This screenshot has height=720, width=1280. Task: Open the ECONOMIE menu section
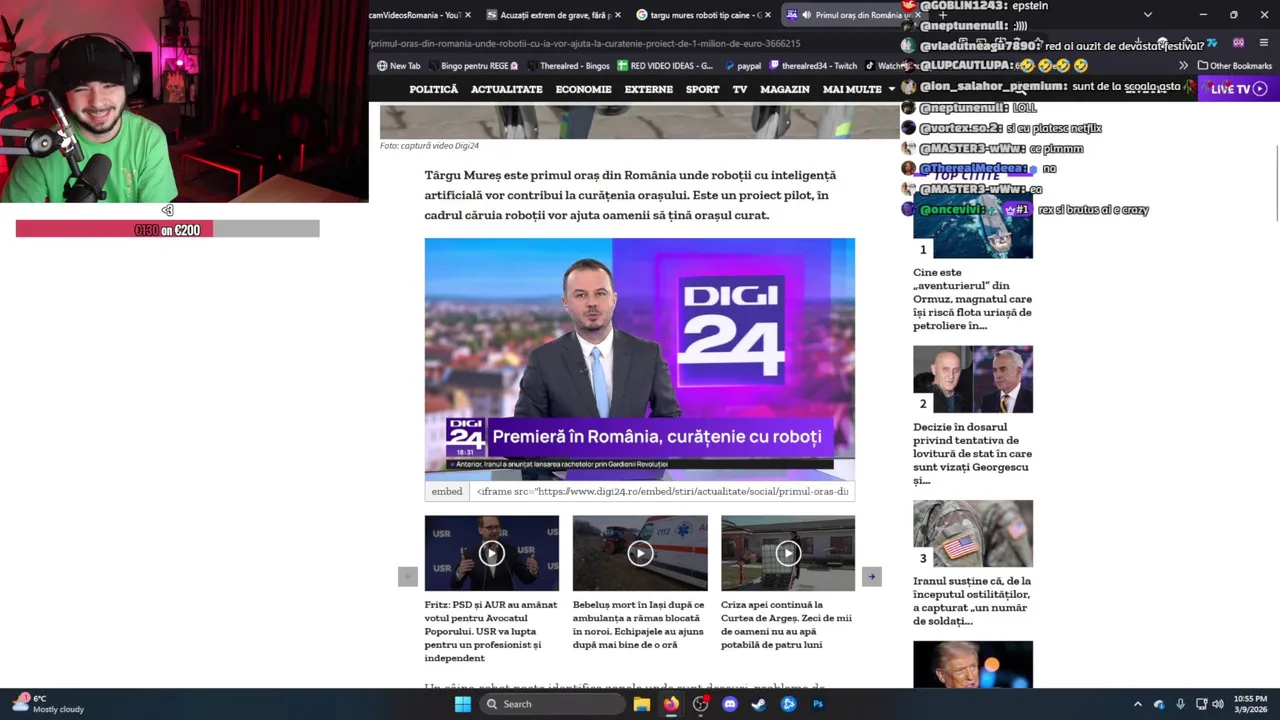(583, 89)
